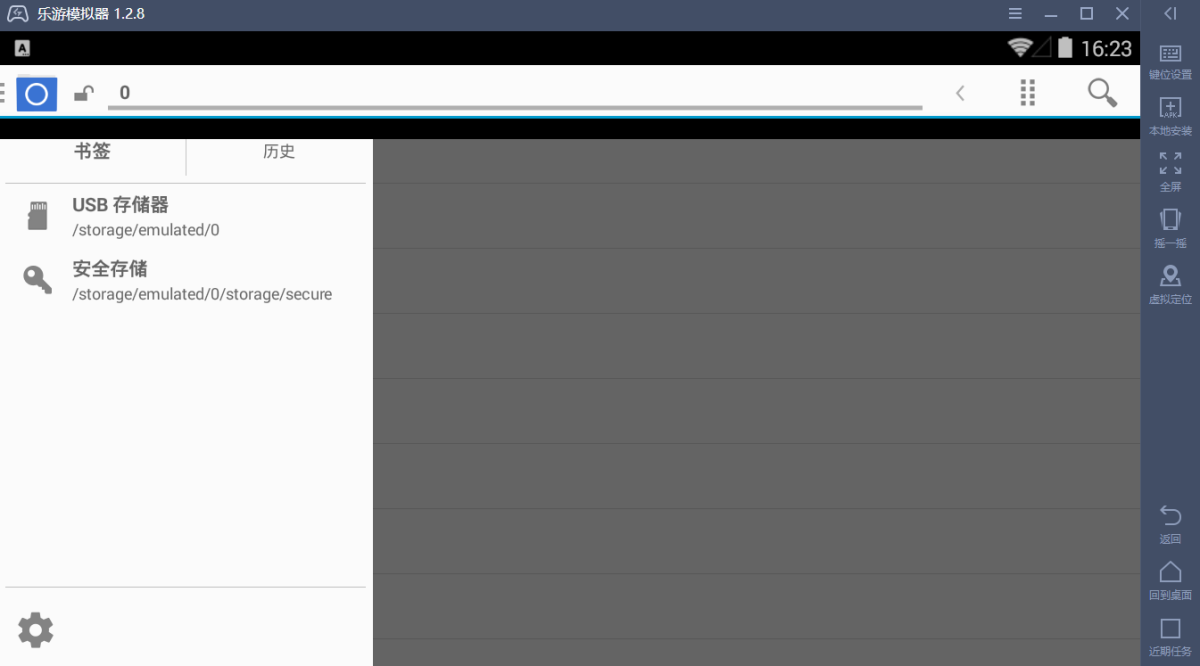Click the key icon for secure storage
The height and width of the screenshot is (666, 1200).
pyautogui.click(x=38, y=280)
